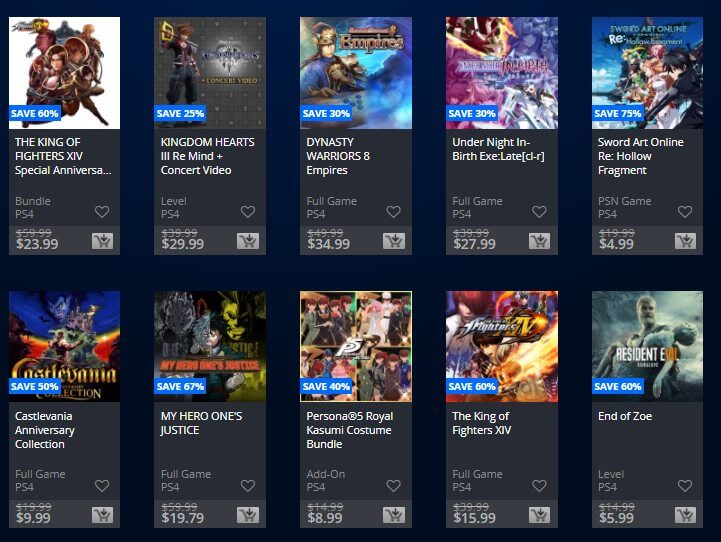Add DYNASTY WARRIORS 8 Empires to cart
This screenshot has height=542, width=721.
(x=394, y=241)
